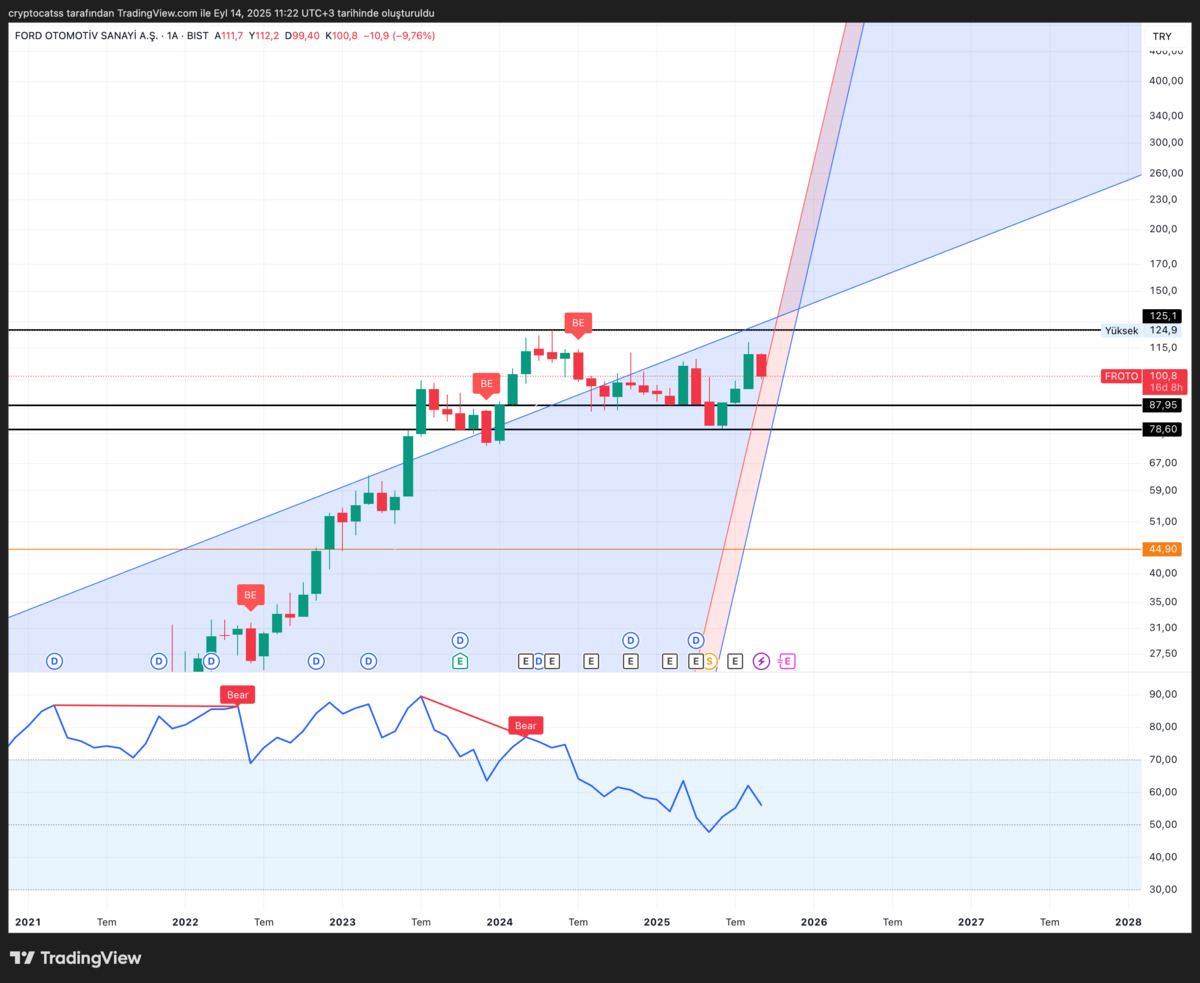
Task: Click the 2023 label on time axis
Action: tap(342, 922)
